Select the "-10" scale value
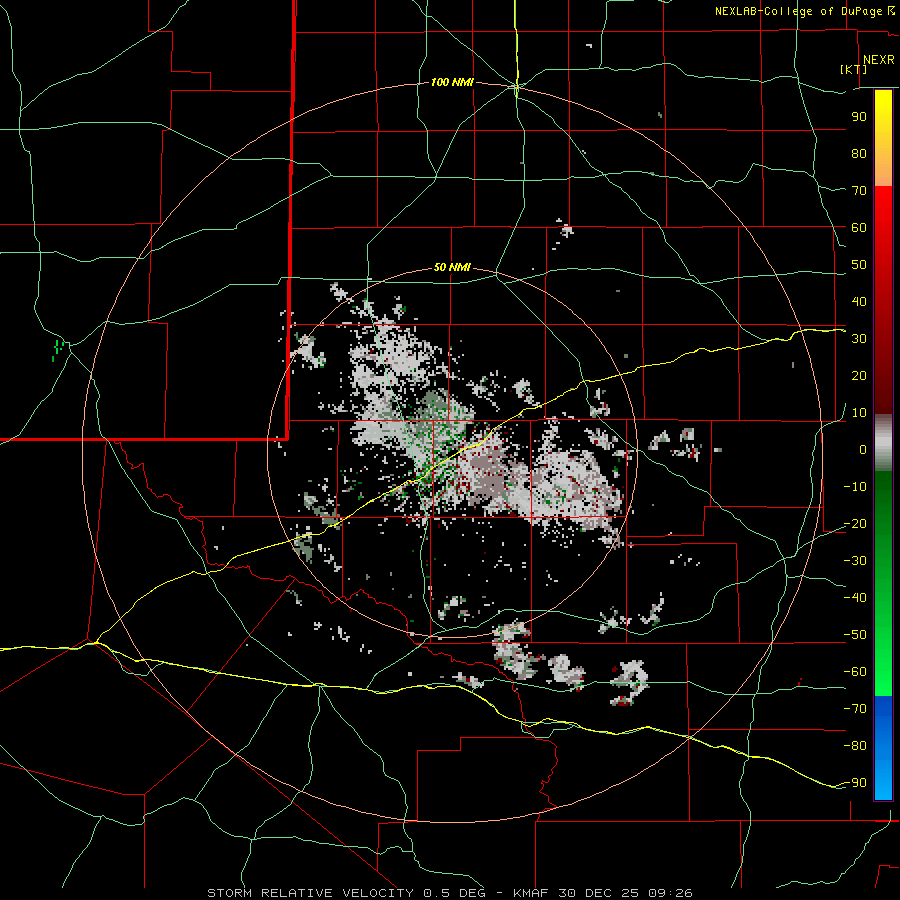900x900 pixels. point(855,487)
